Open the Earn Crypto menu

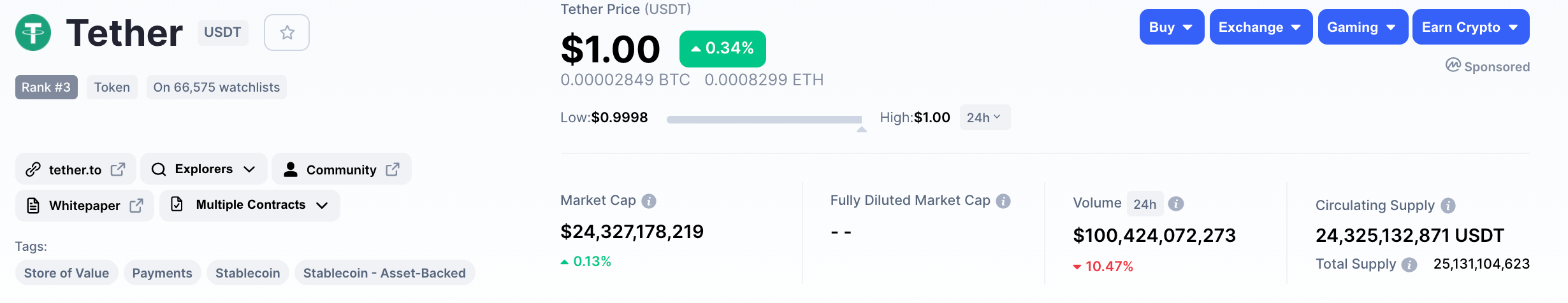tap(1470, 27)
